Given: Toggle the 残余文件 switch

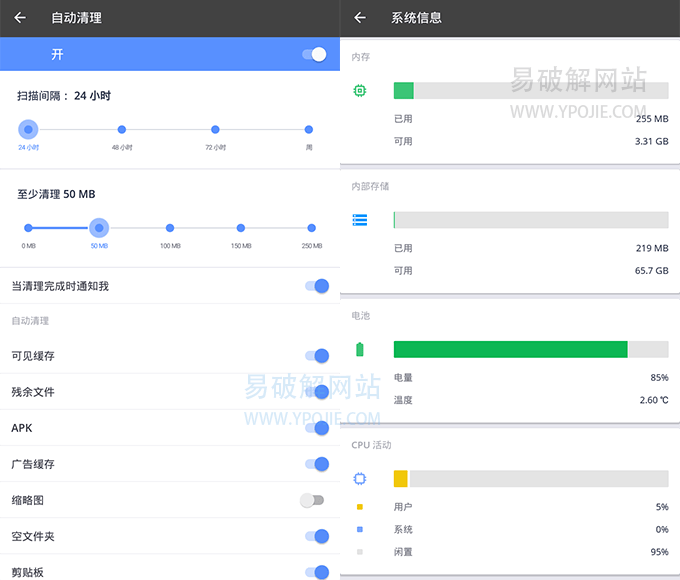Looking at the screenshot, I should click(317, 392).
